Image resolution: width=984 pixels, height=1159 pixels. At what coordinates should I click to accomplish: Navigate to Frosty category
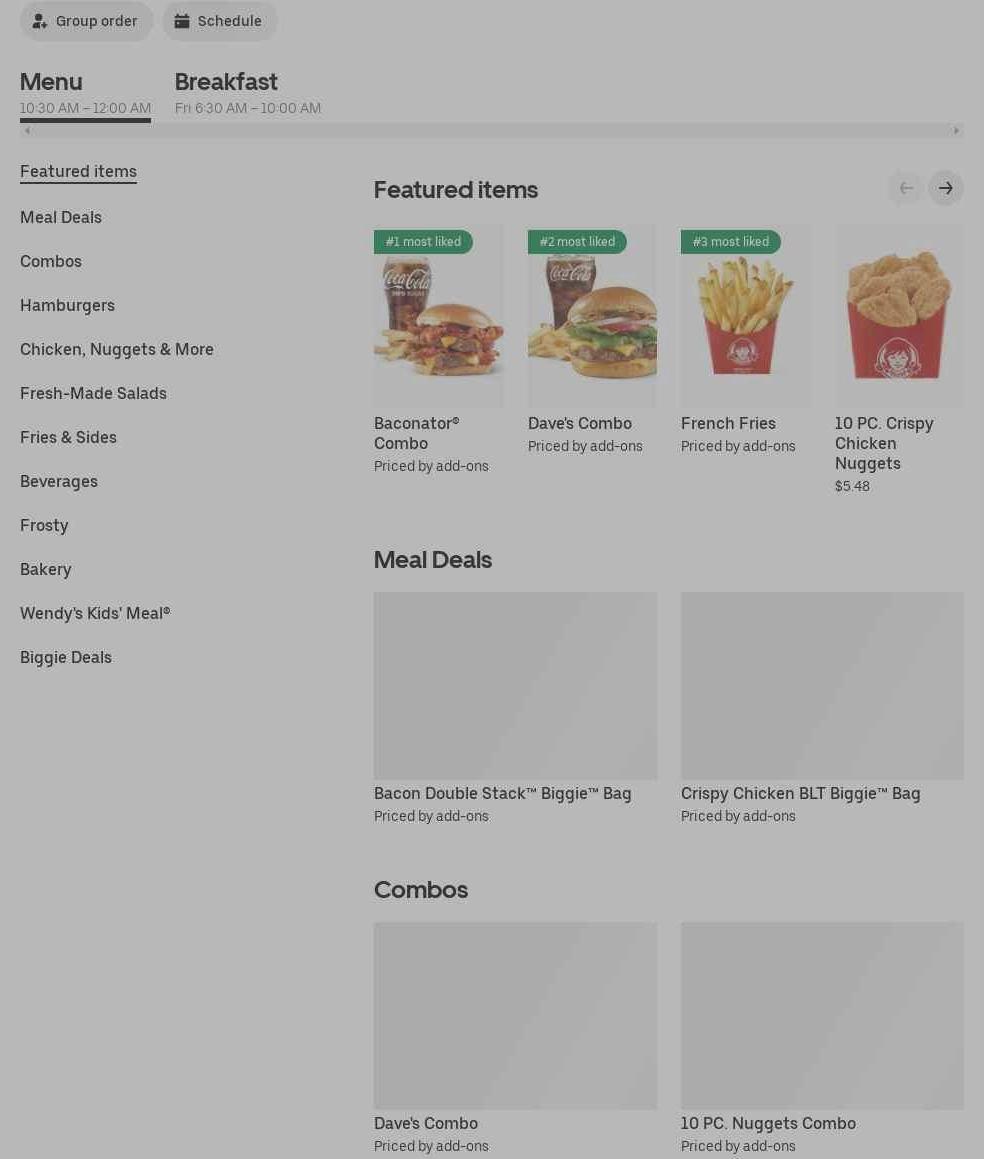point(44,526)
